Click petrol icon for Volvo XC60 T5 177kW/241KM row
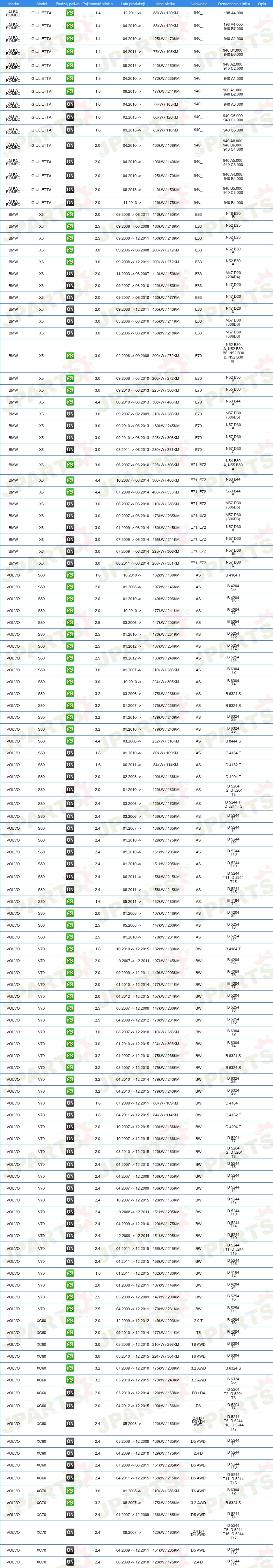Image resolution: width=273 pixels, height=1568 pixels. (x=70, y=1333)
